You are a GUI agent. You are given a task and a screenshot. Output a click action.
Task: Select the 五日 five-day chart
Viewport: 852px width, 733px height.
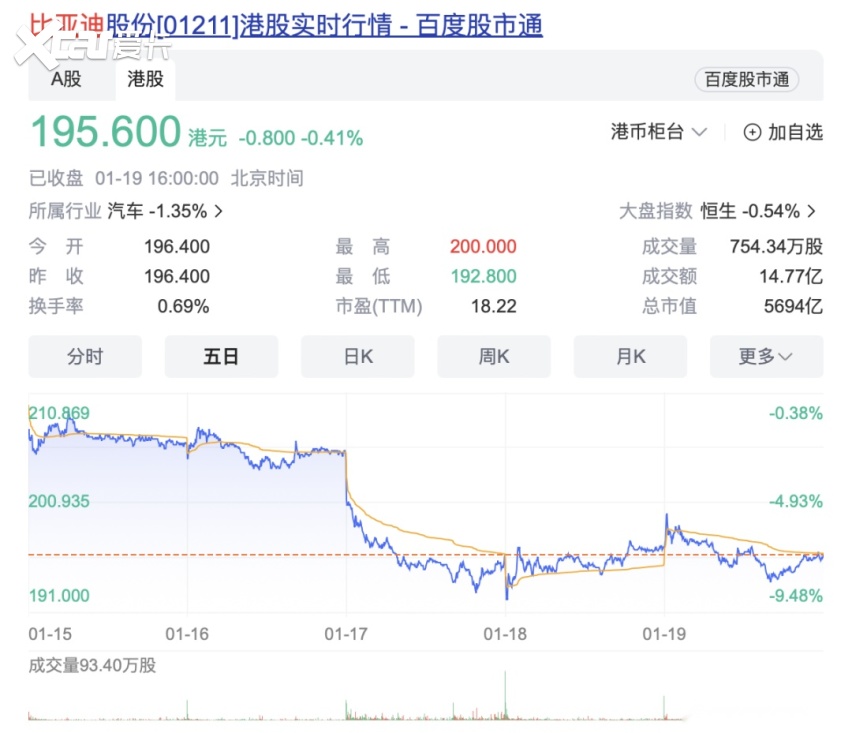[x=221, y=357]
